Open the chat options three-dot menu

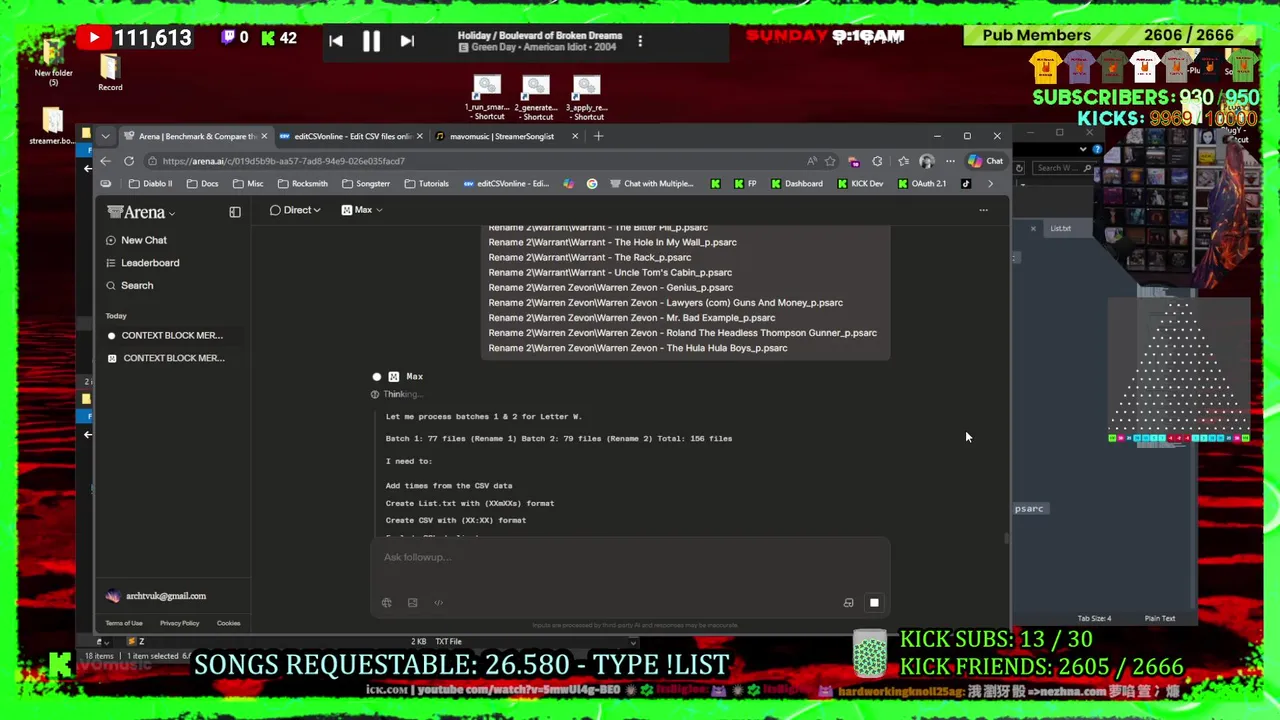point(983,210)
